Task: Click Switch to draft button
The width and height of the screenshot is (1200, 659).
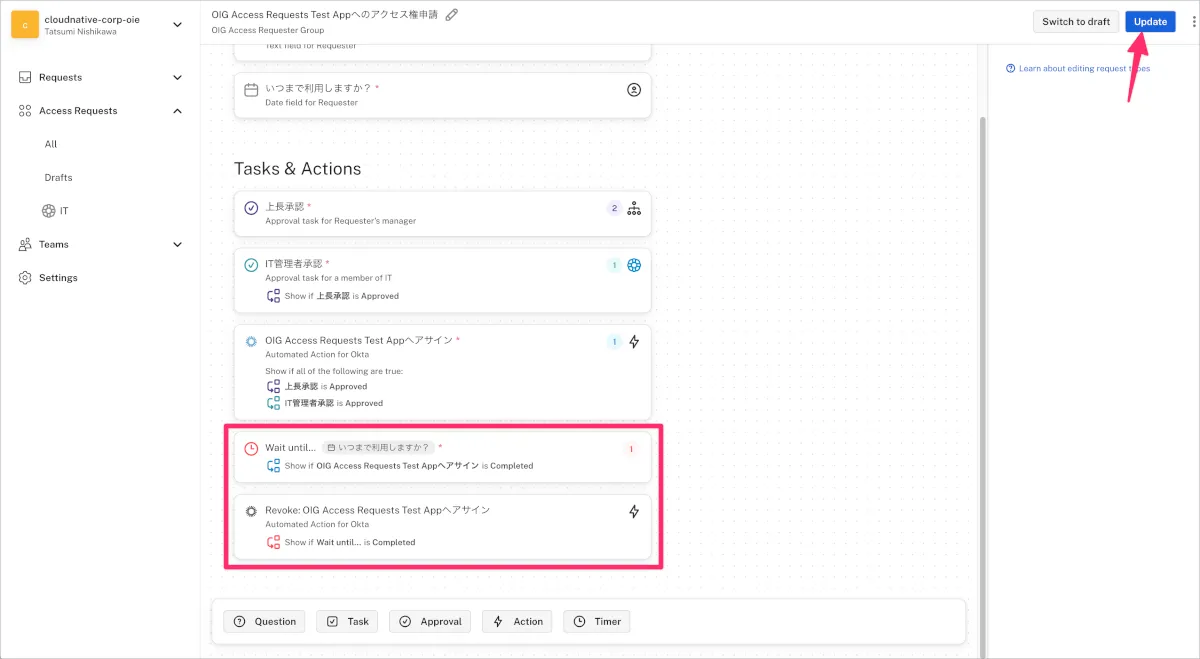Action: (x=1075, y=22)
